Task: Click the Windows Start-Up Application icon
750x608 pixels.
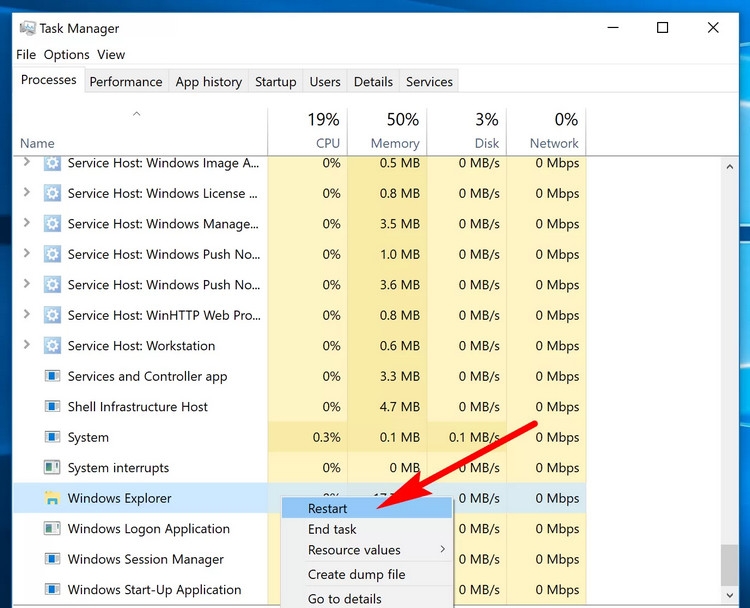Action: [x=52, y=589]
